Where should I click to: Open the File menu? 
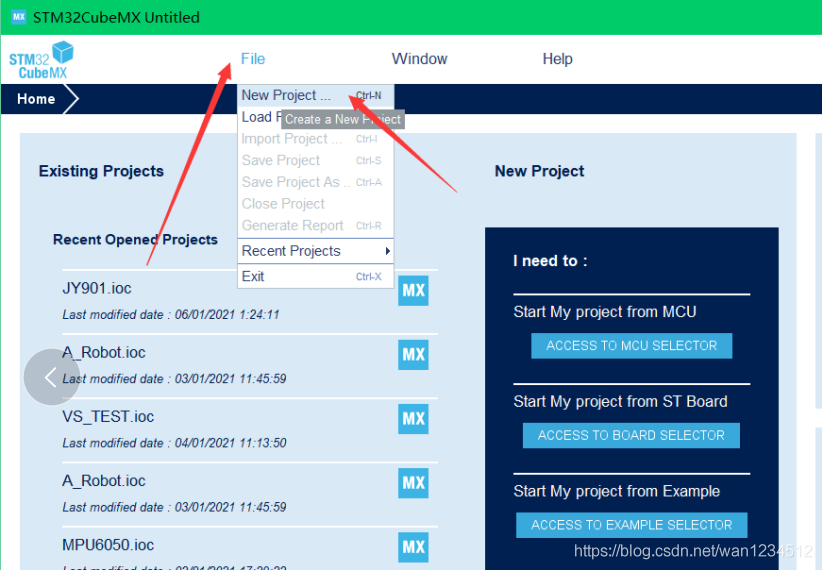click(253, 59)
